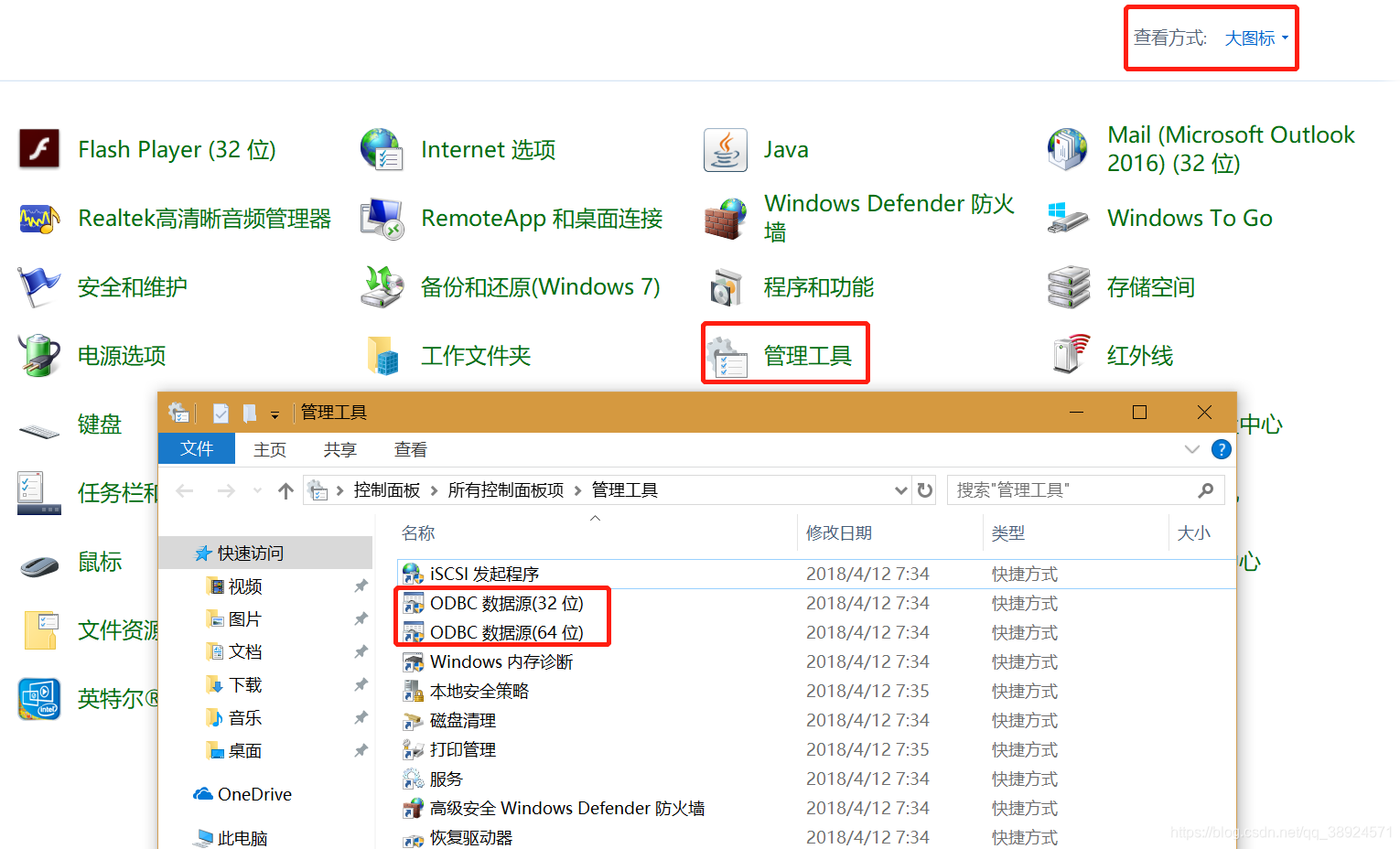The image size is (1400, 849).
Task: Click the chevron after 所有控制面板项 breadcrumb
Action: pyautogui.click(x=577, y=490)
